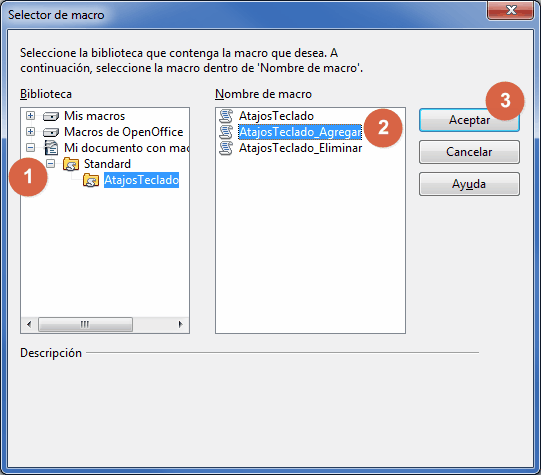The height and width of the screenshot is (475, 541).
Task: Click the document icon of Mi documento con mac
Action: pos(51,148)
